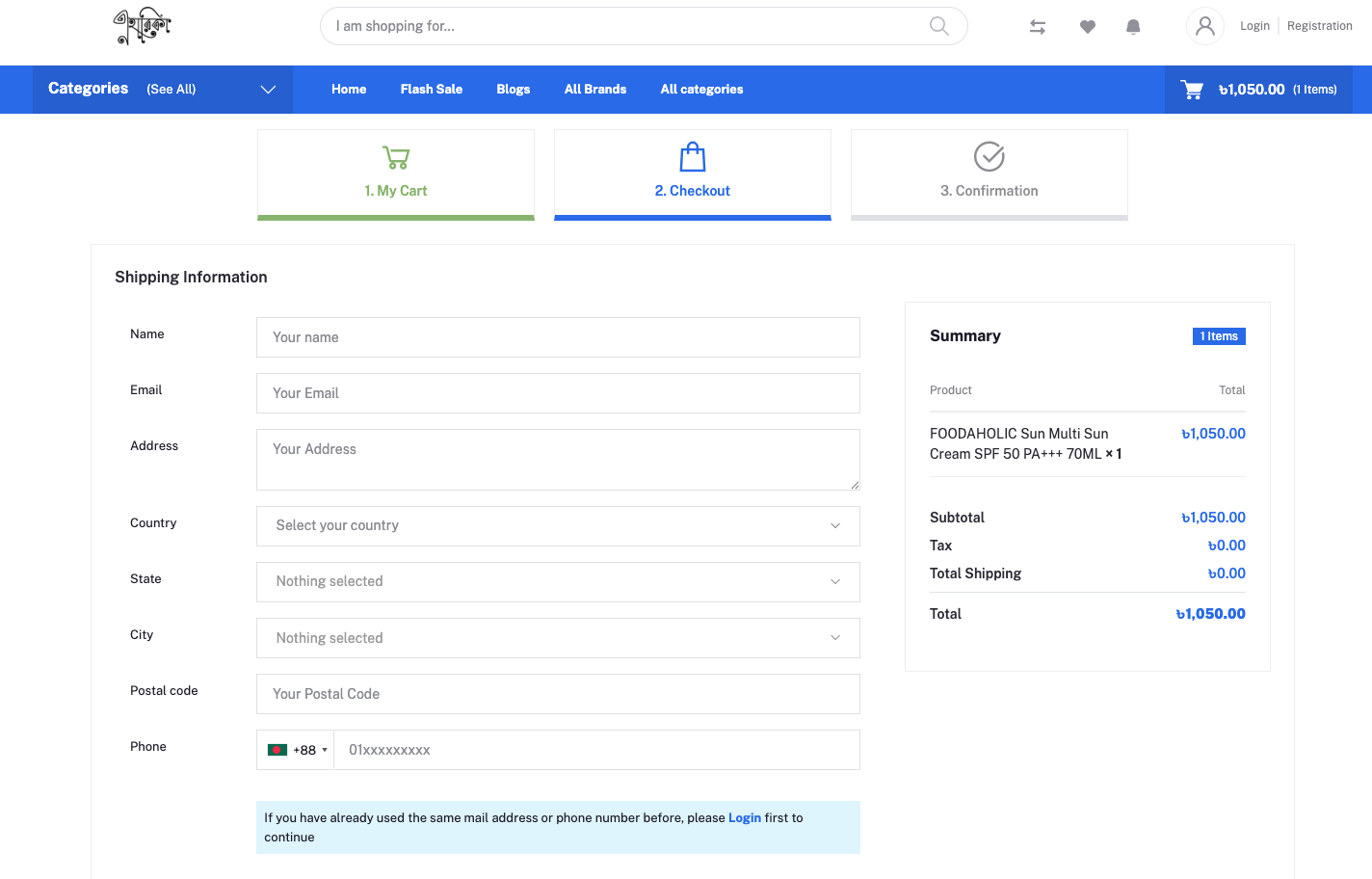Click the search magnifier icon

[938, 26]
